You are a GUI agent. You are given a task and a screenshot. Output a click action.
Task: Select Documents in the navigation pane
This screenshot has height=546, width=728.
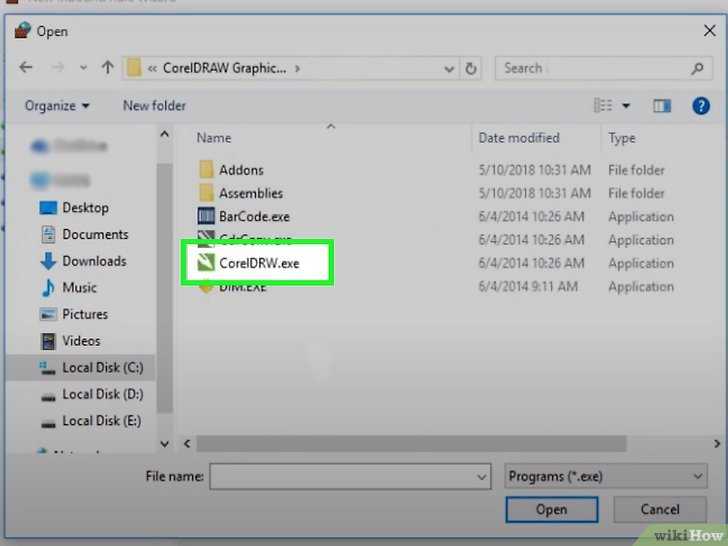coord(95,234)
